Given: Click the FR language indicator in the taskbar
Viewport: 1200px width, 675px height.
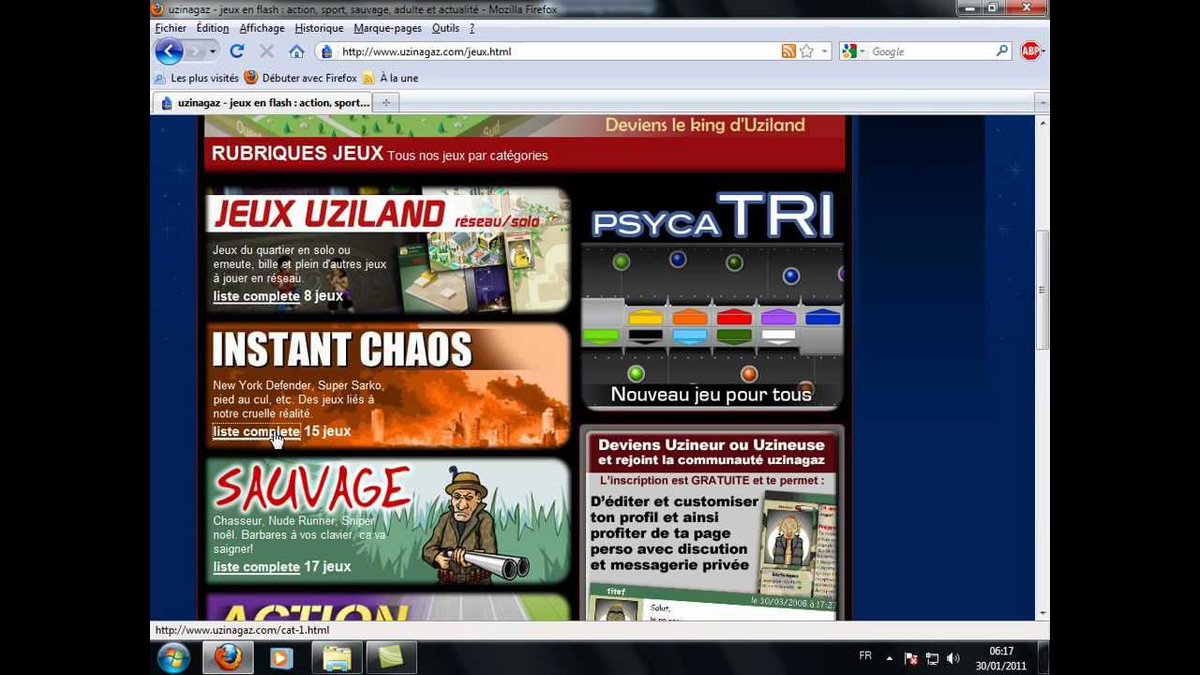Looking at the screenshot, I should click(x=865, y=656).
